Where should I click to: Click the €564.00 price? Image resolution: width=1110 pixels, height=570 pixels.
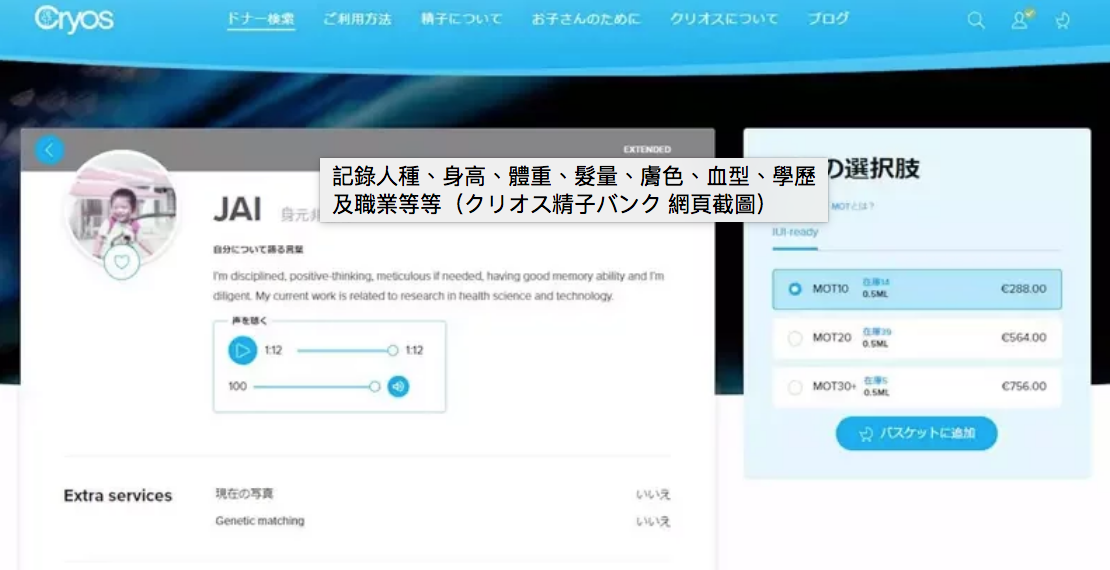point(1023,338)
